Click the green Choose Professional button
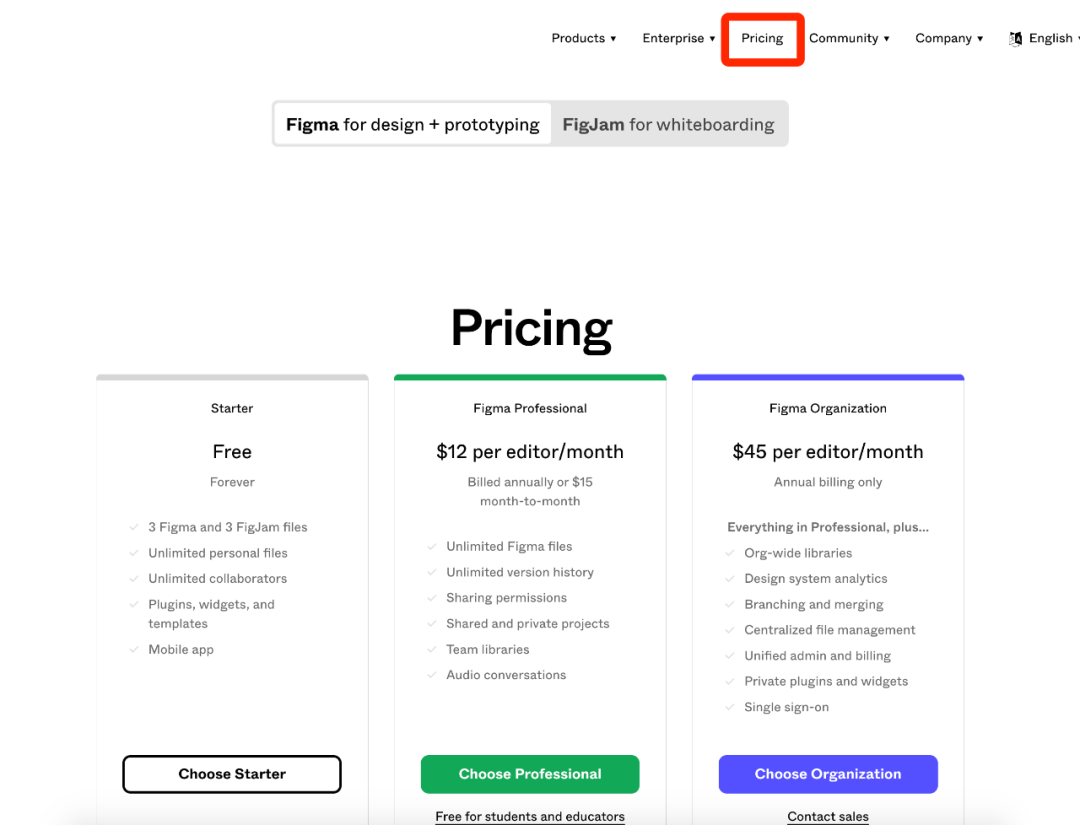Viewport: 1080px width, 825px height. [x=530, y=774]
